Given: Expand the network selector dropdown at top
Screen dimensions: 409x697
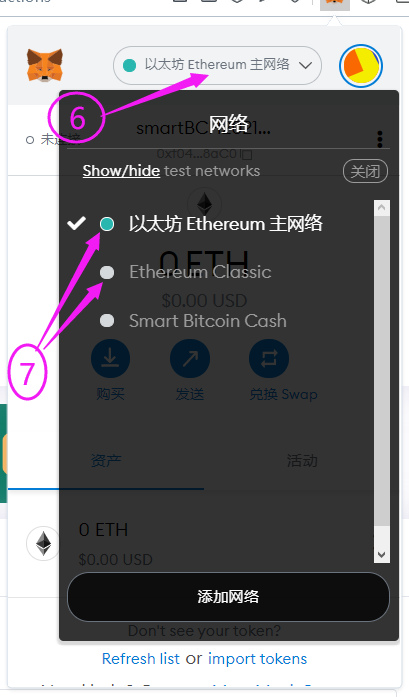Looking at the screenshot, I should point(217,65).
